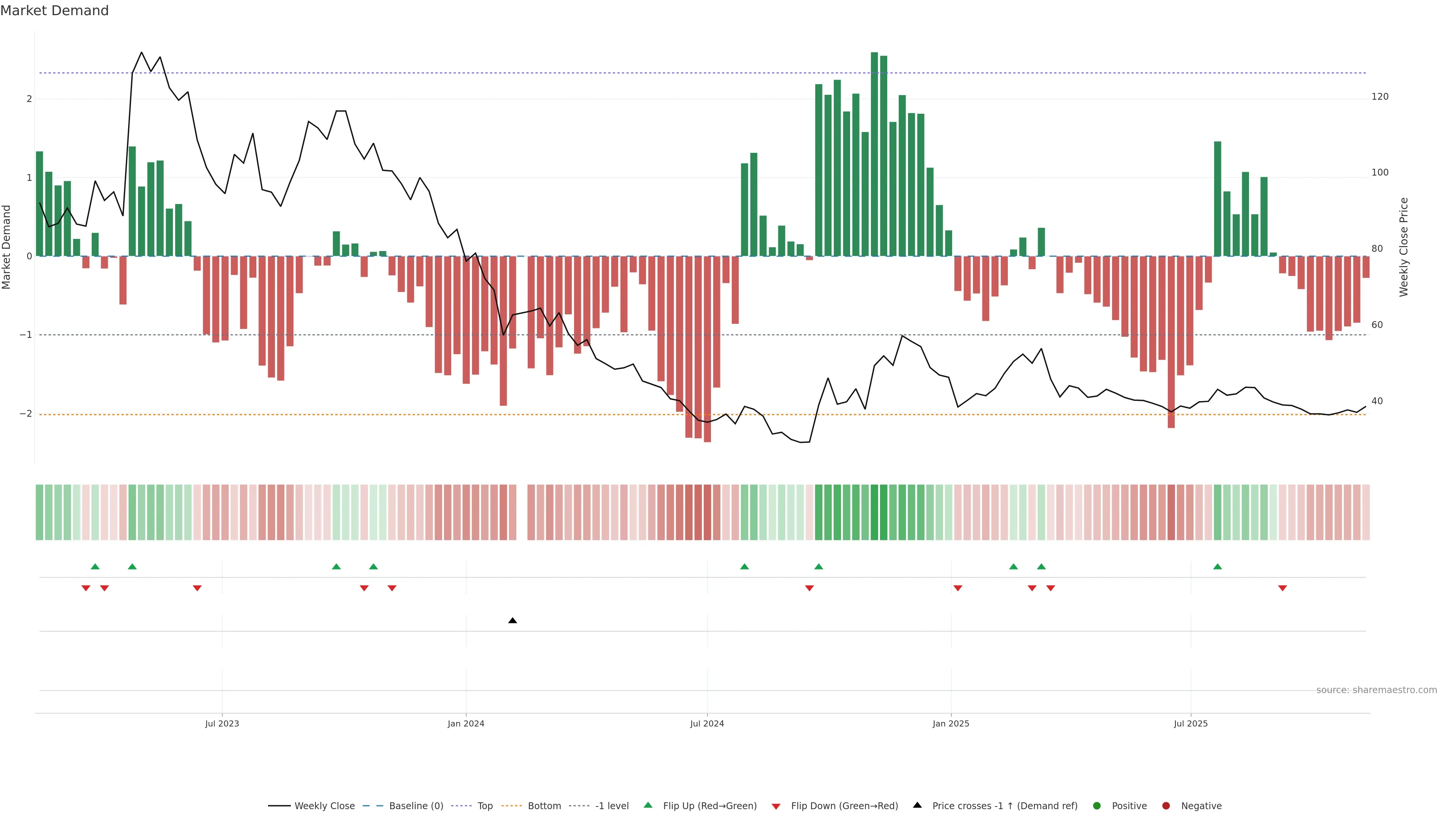Hide the Top dotted line via legend

click(x=485, y=805)
